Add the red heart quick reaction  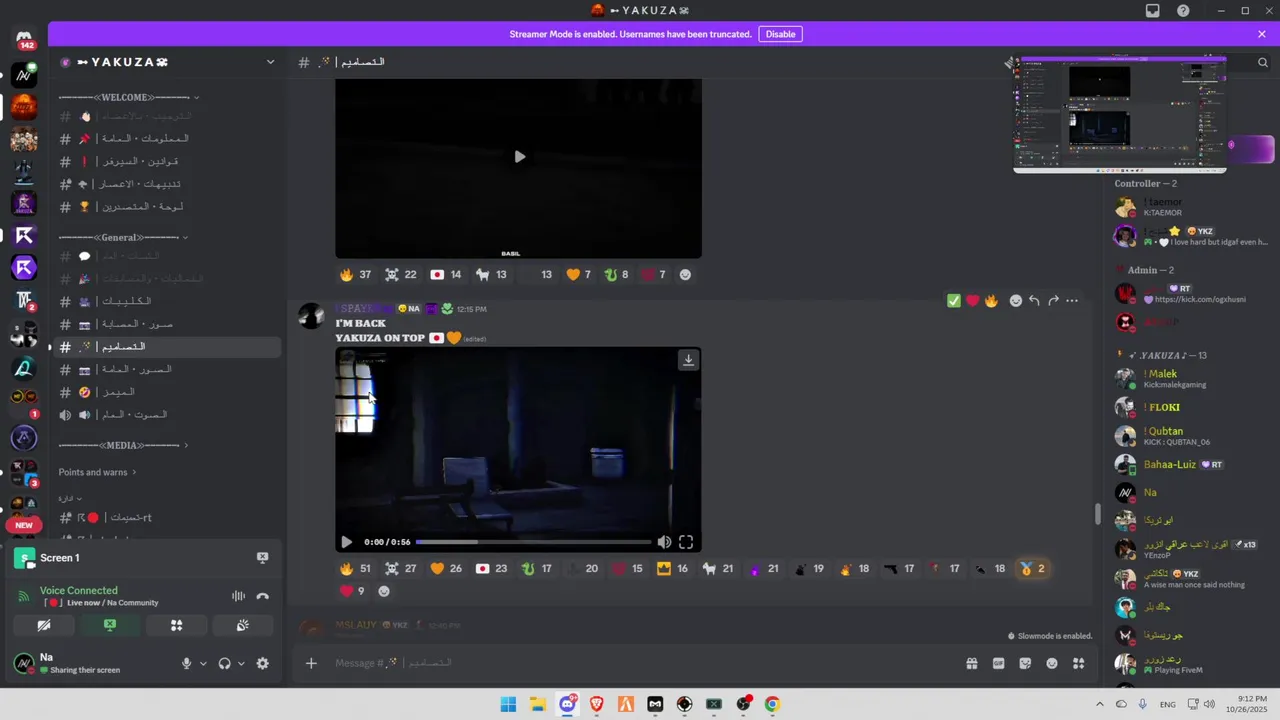[972, 300]
